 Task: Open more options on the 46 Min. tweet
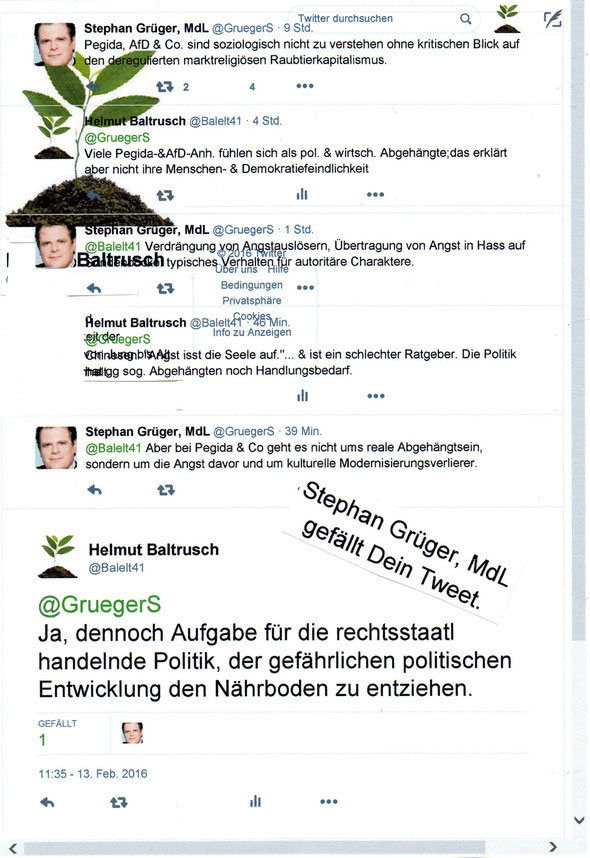point(376,396)
